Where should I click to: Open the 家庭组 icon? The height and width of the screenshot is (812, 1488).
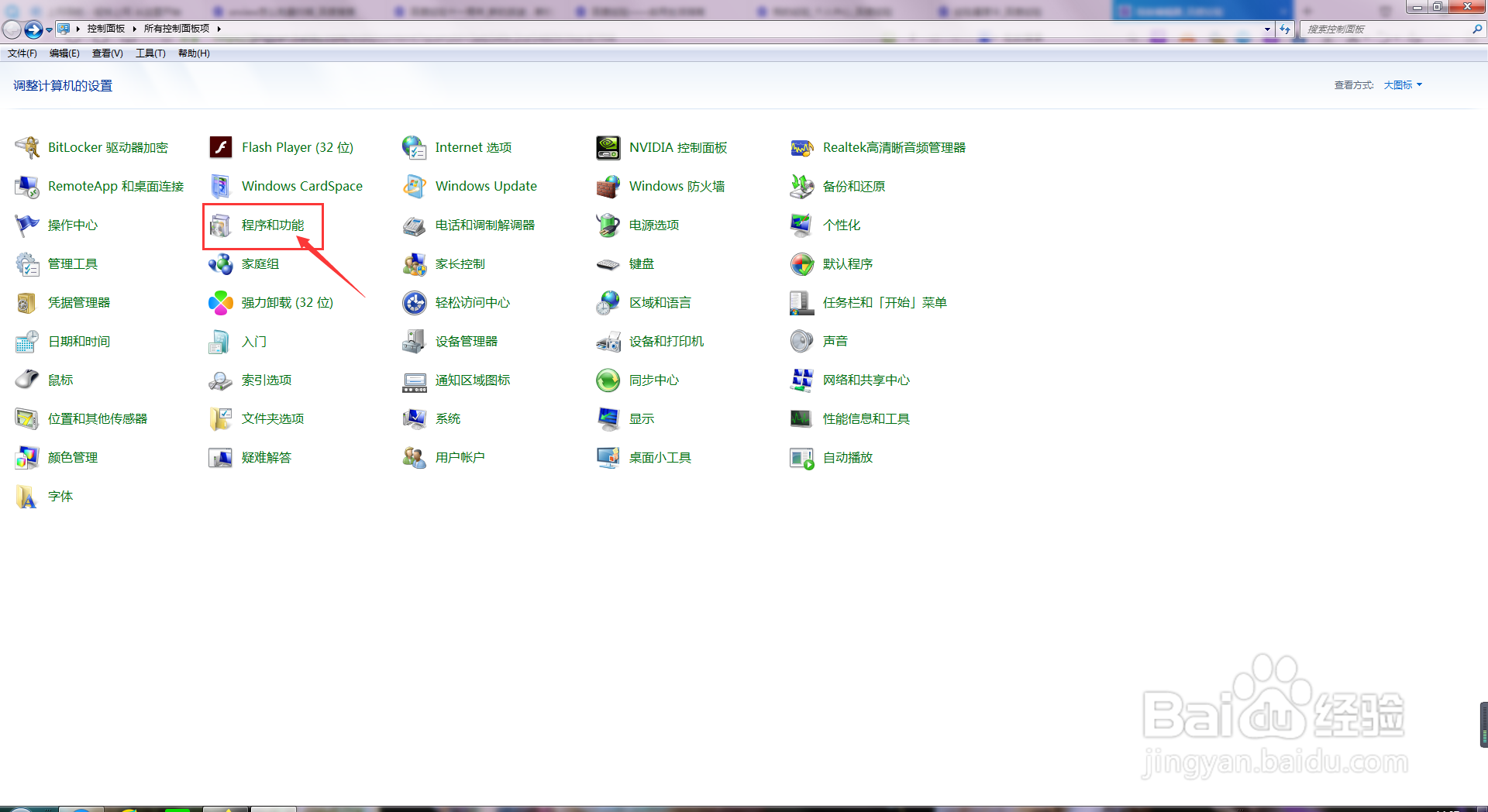pos(221,263)
